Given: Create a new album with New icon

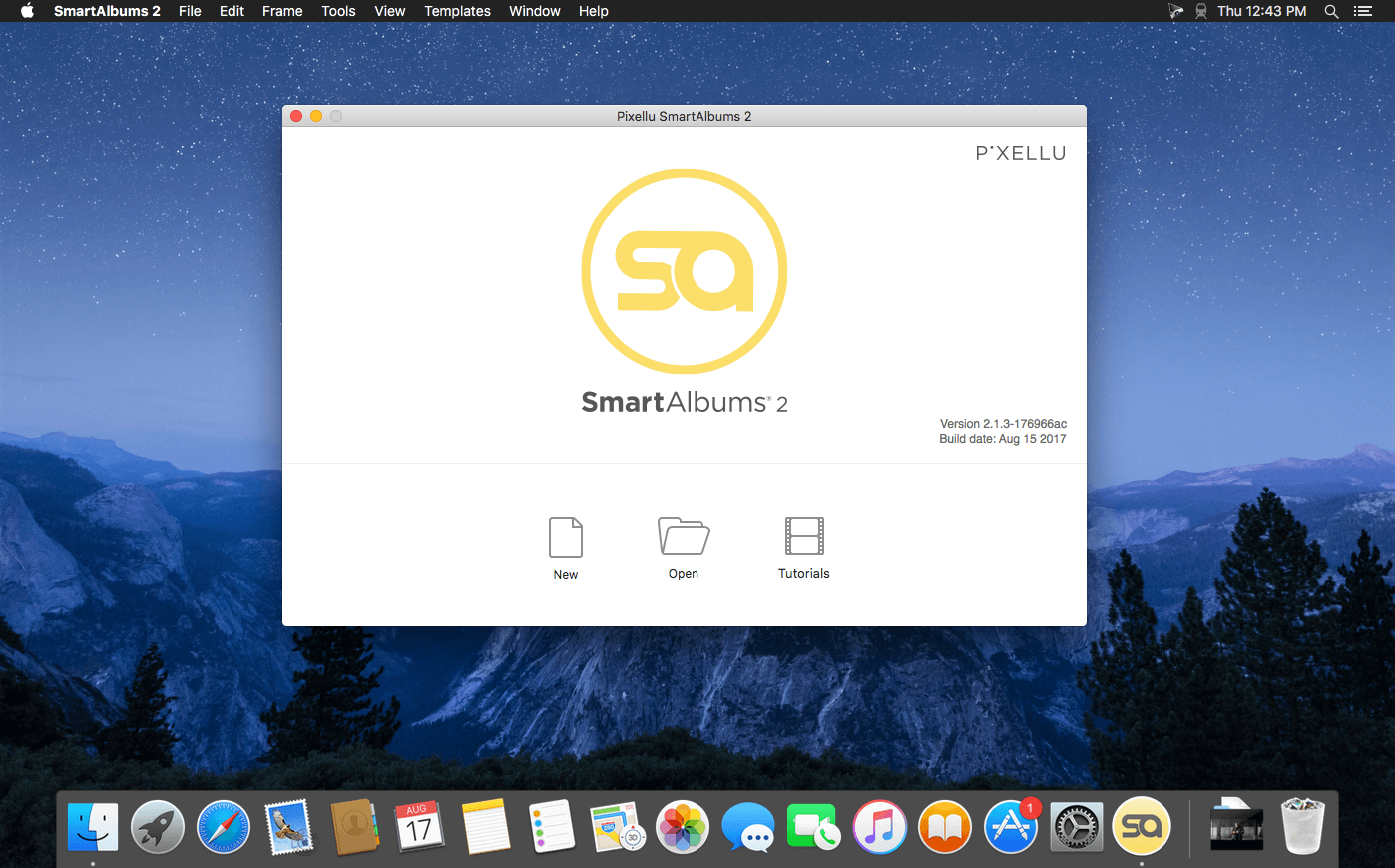Looking at the screenshot, I should (x=566, y=537).
